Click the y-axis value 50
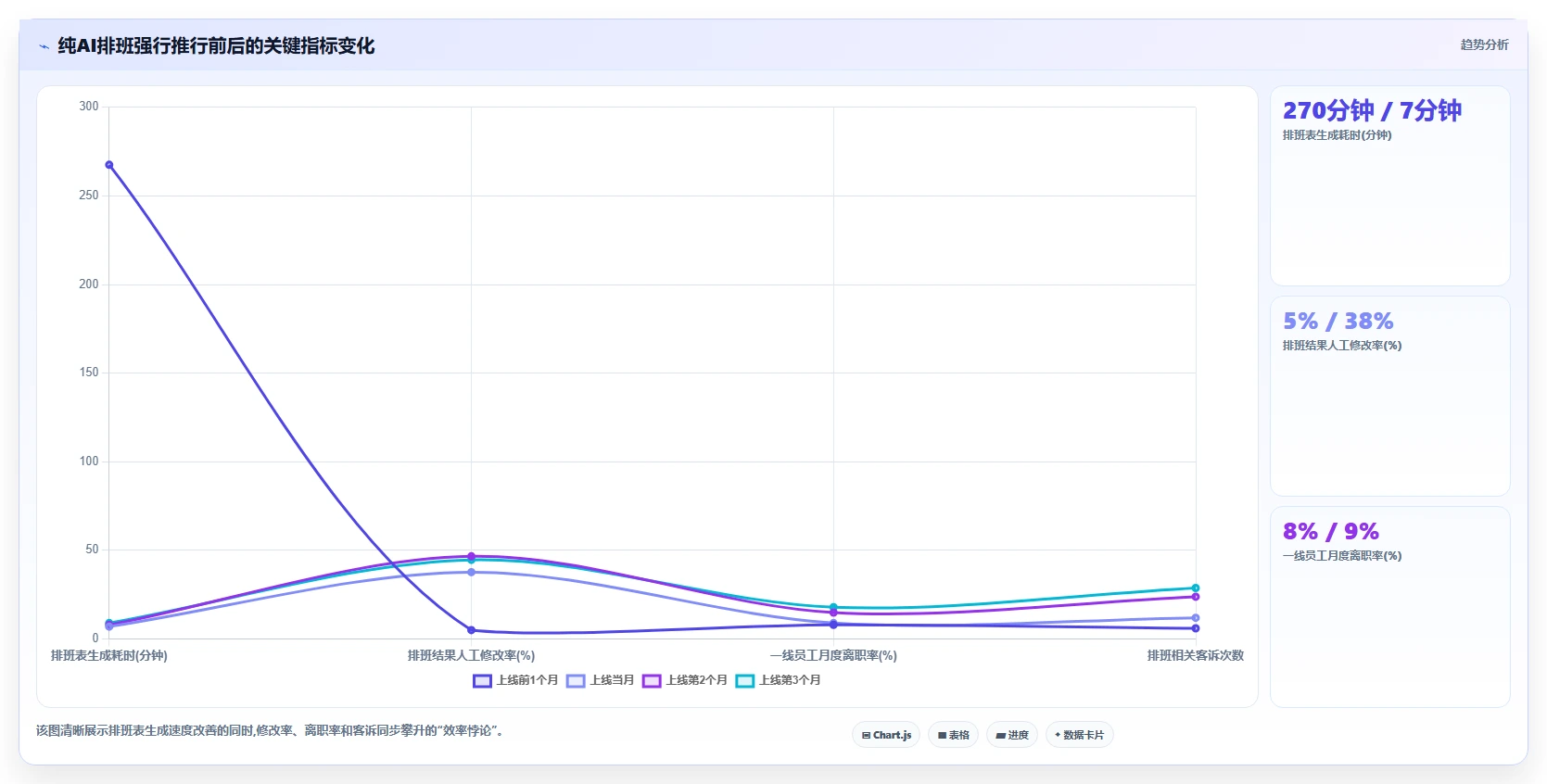 point(92,550)
